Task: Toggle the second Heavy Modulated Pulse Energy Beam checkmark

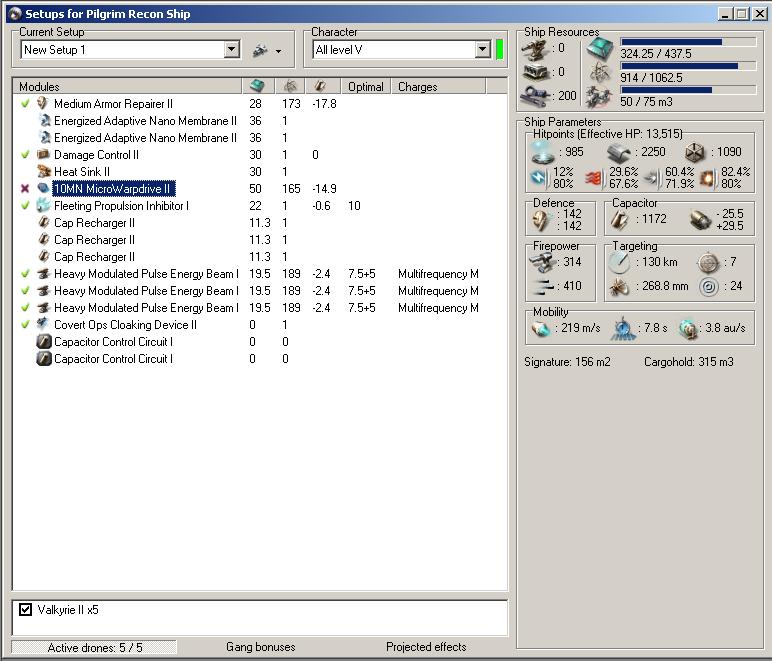Action: click(x=25, y=290)
